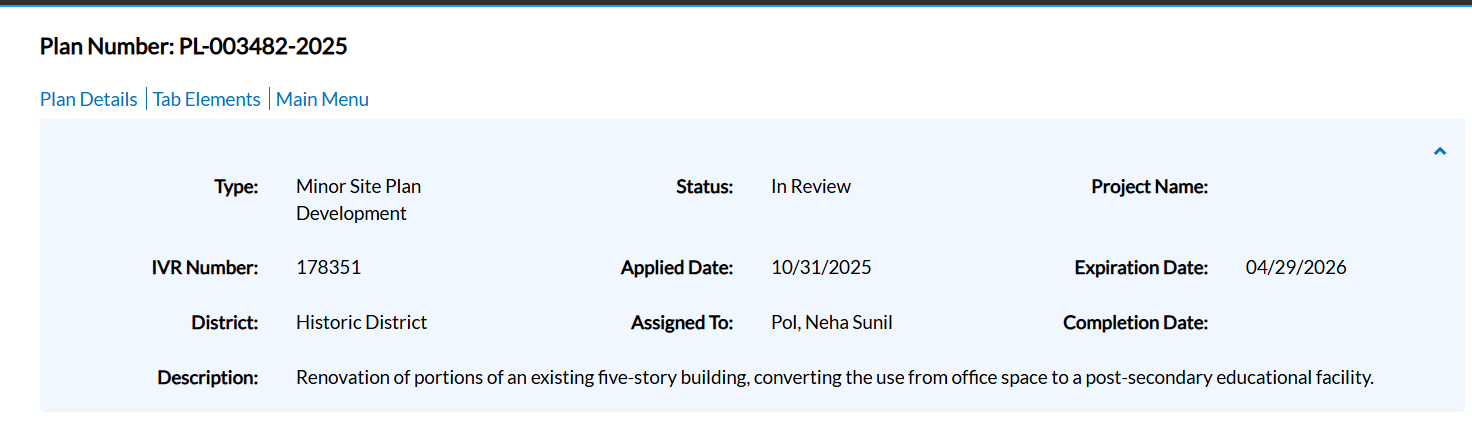Click the expiration date 04/29/2026
The height and width of the screenshot is (443, 1472).
(x=1295, y=267)
